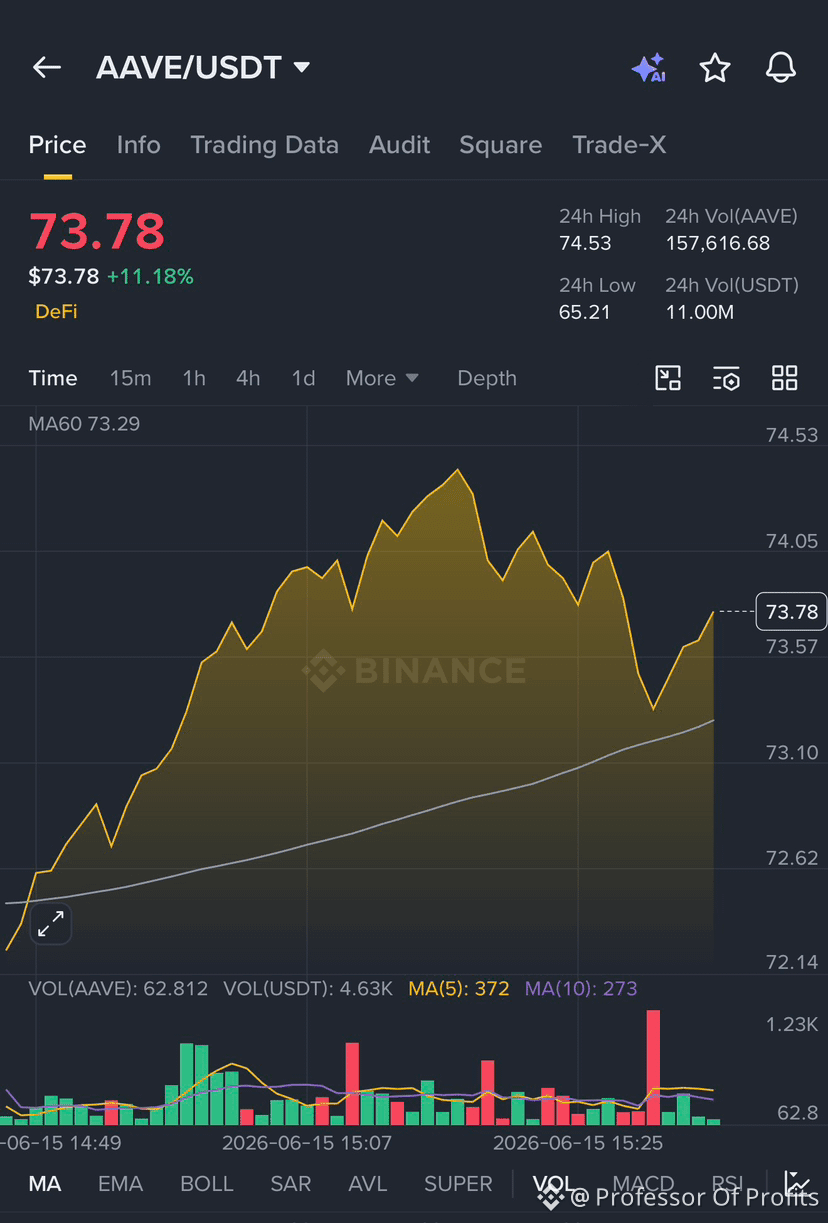Enable the BOLL indicator
Screen dimensions: 828x1223
pos(206,1184)
